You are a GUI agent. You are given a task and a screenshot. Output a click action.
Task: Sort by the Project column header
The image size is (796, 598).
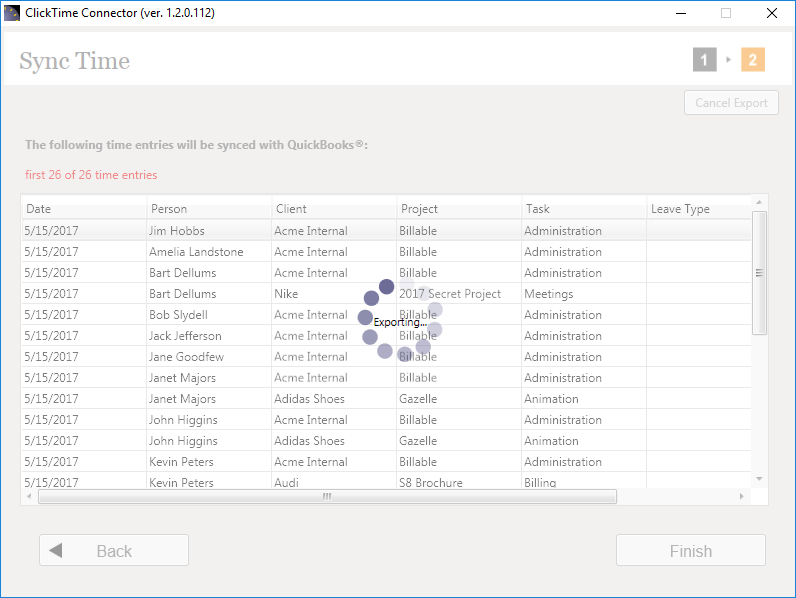pyautogui.click(x=459, y=209)
